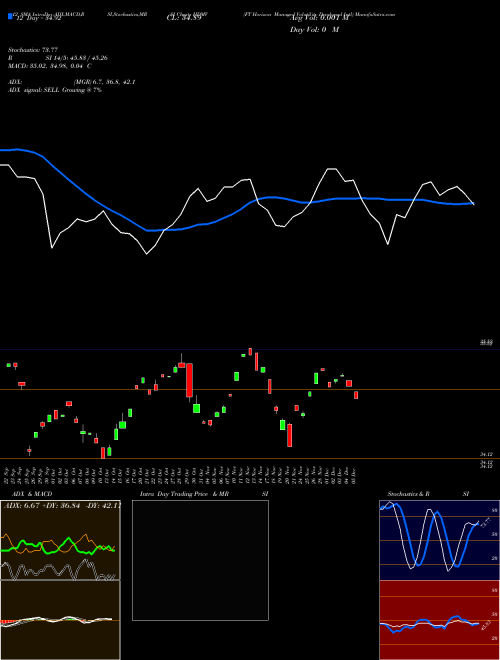Open the blue Stochastics chart panel
The height and width of the screenshot is (660, 500).
point(439,540)
